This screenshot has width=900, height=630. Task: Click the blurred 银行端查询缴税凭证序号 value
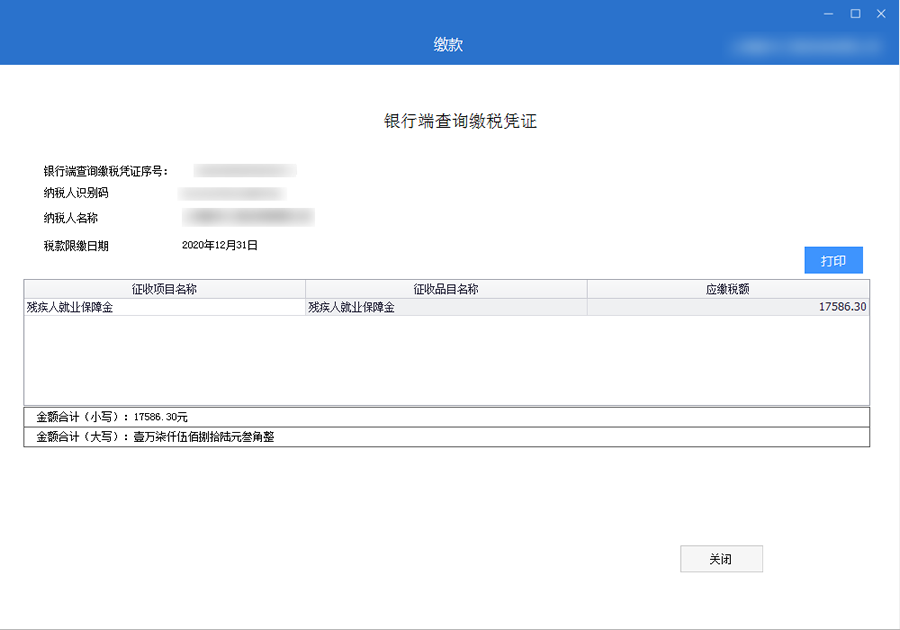245,171
